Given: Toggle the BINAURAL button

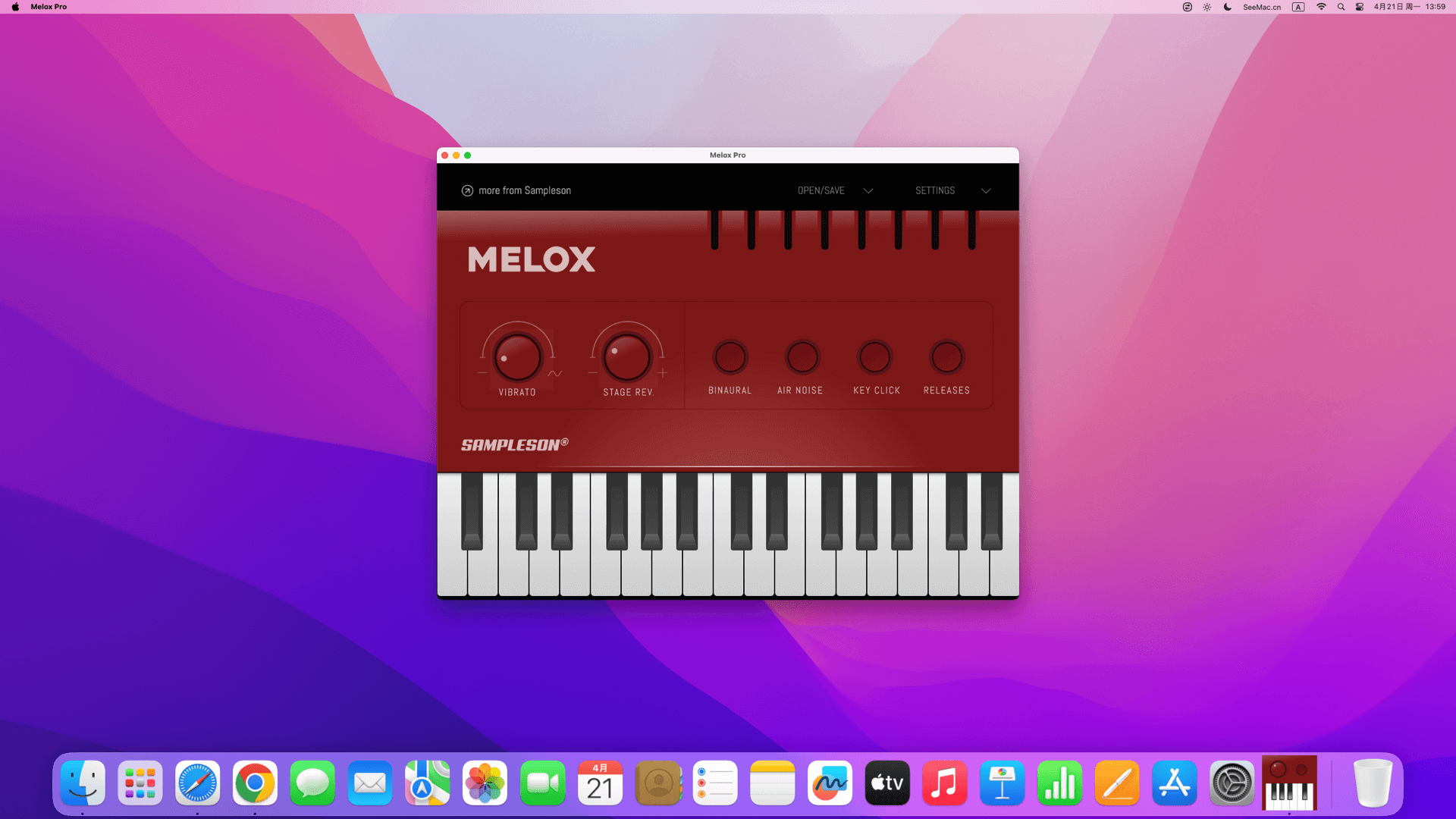Looking at the screenshot, I should tap(730, 357).
